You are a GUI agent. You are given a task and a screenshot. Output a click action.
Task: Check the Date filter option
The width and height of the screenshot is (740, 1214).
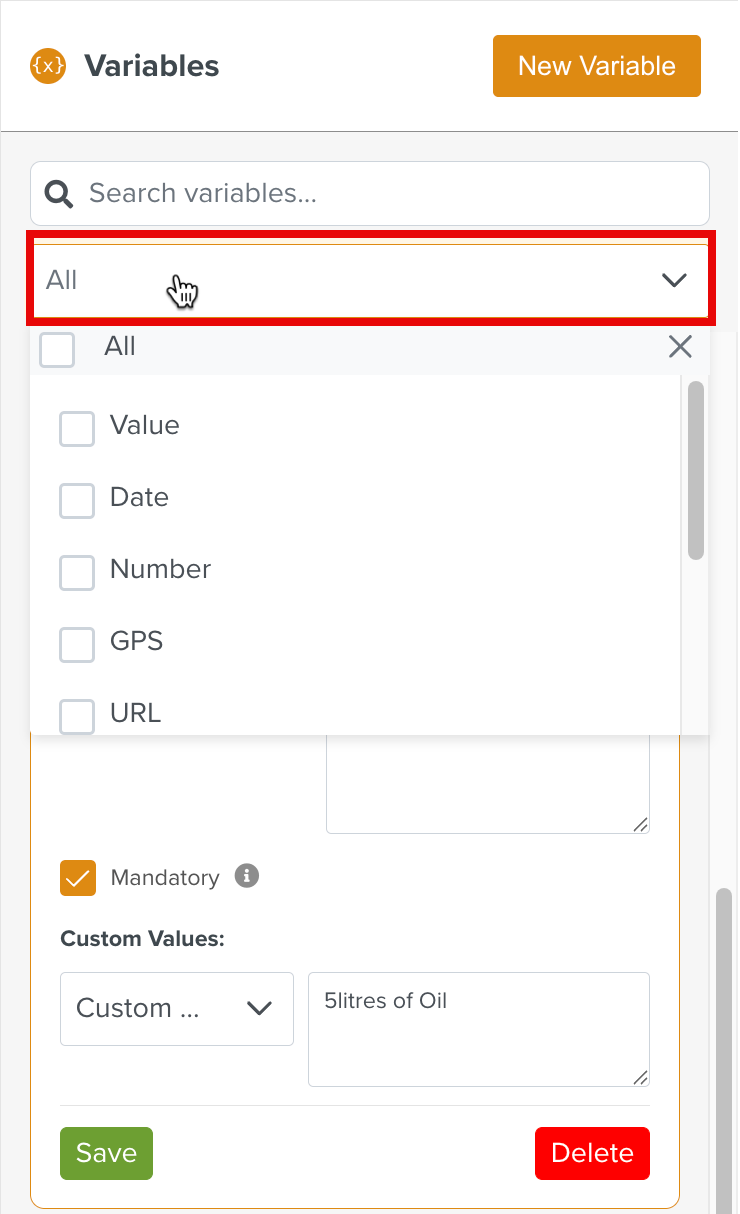pos(77,501)
